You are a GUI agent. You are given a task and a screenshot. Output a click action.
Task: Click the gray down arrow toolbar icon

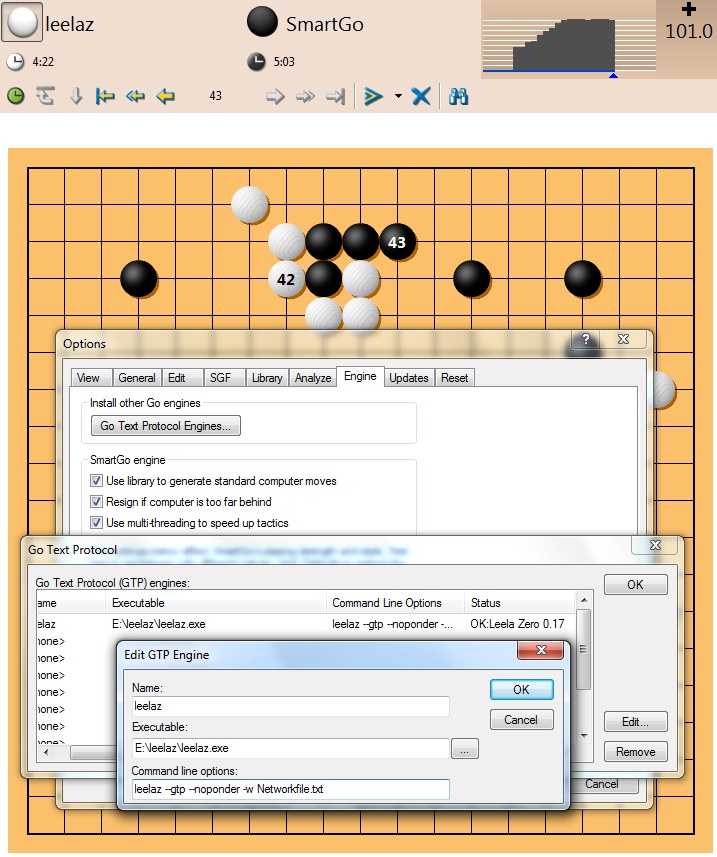[76, 96]
